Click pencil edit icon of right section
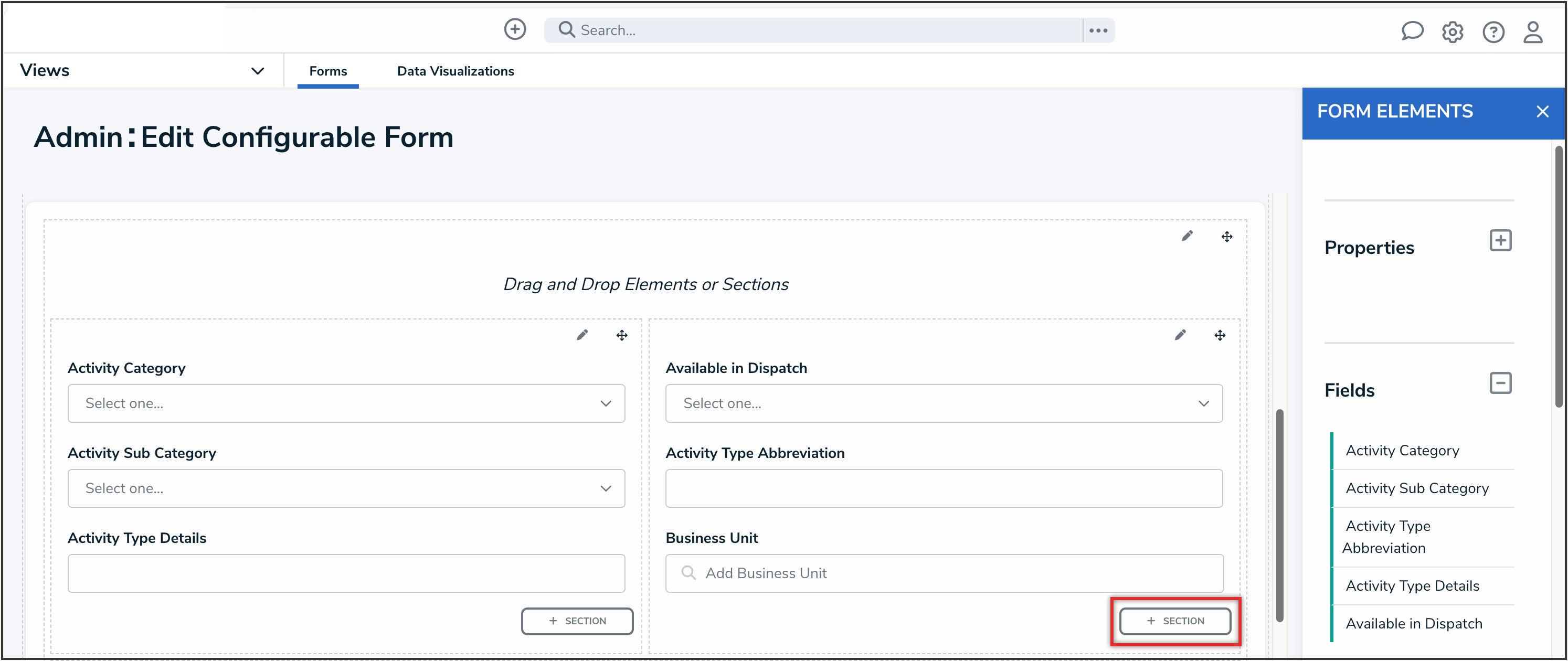Screen dimensions: 1568x661 click(x=1180, y=335)
